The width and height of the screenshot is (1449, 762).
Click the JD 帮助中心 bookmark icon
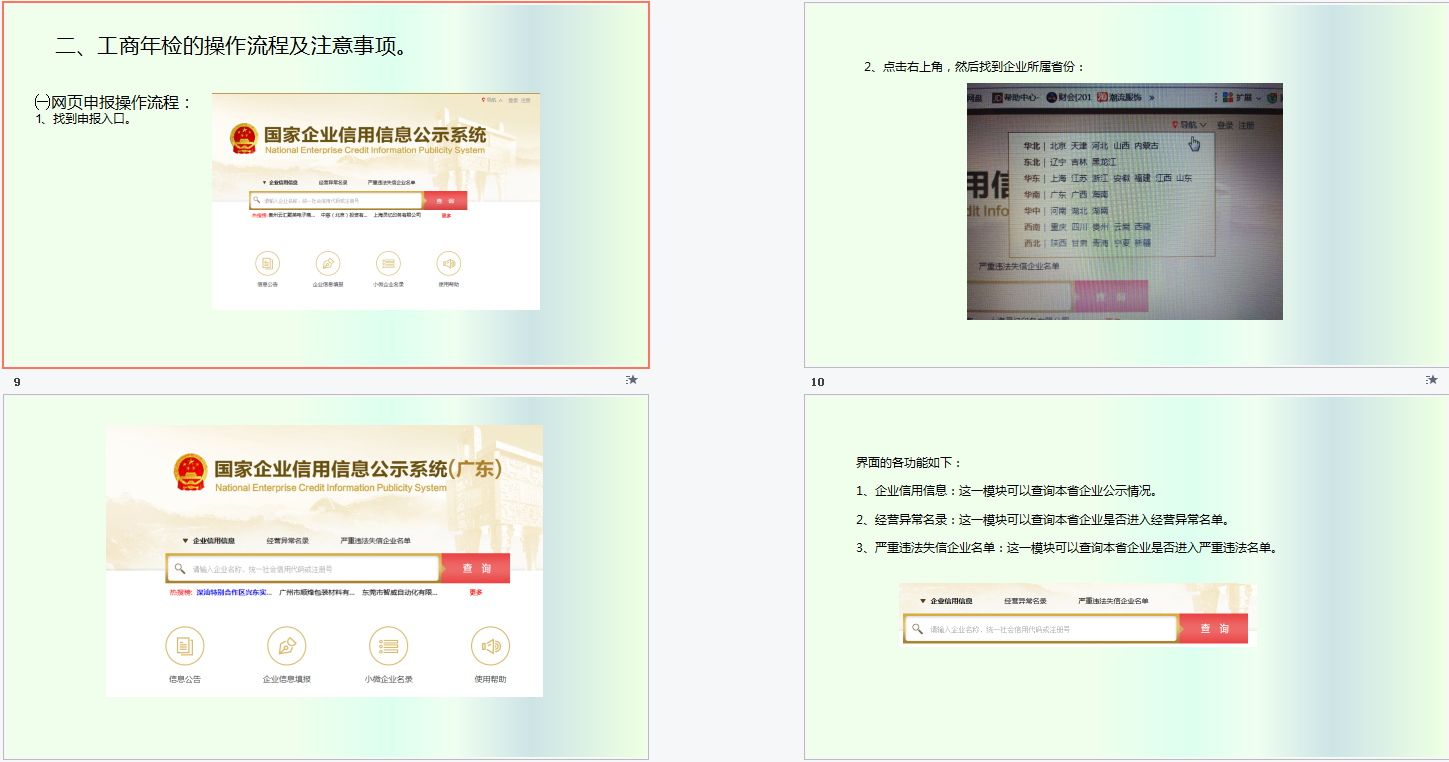pos(998,96)
